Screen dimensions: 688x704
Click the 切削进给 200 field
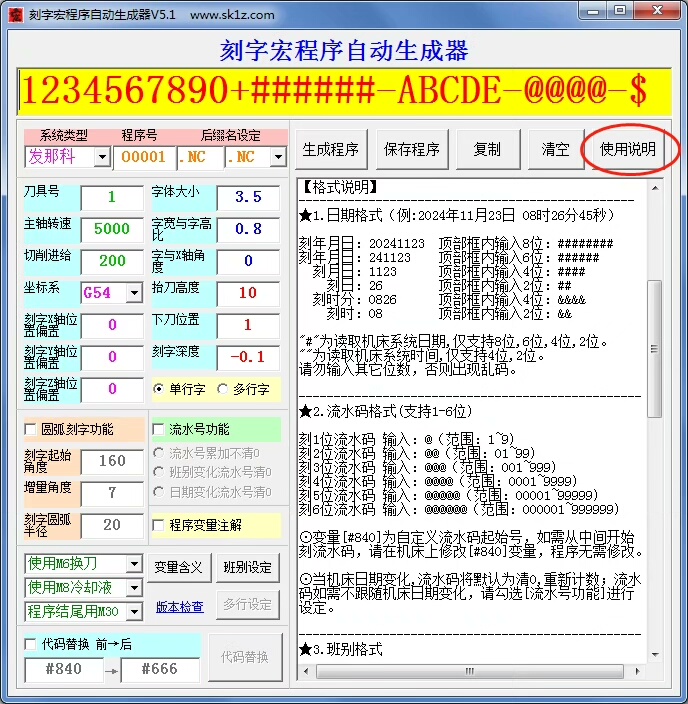112,261
